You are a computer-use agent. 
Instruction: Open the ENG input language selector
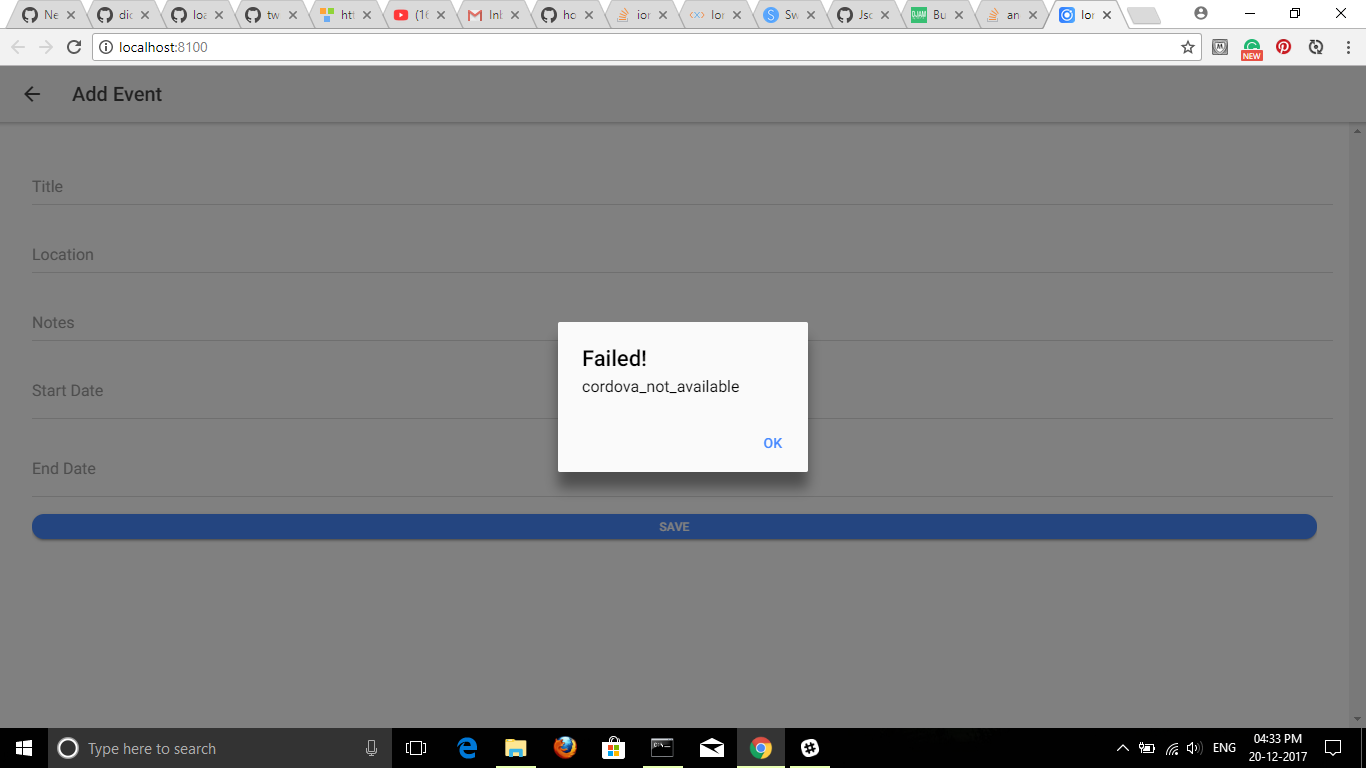point(1224,748)
